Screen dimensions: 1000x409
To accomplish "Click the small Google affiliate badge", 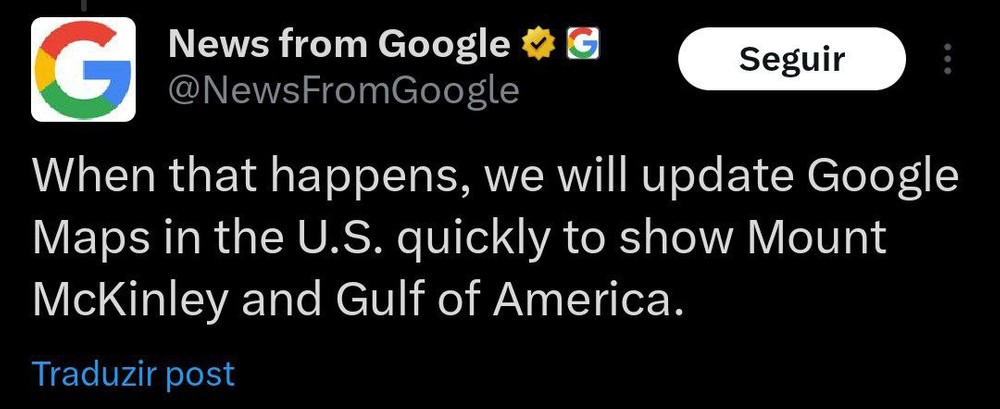I will 583,45.
